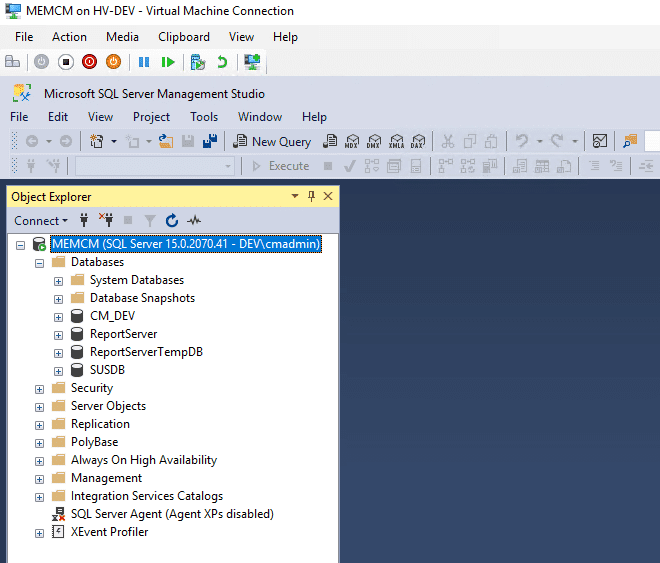Expand the CM_DEV database node
Viewport: 660px width, 563px height.
click(x=58, y=316)
